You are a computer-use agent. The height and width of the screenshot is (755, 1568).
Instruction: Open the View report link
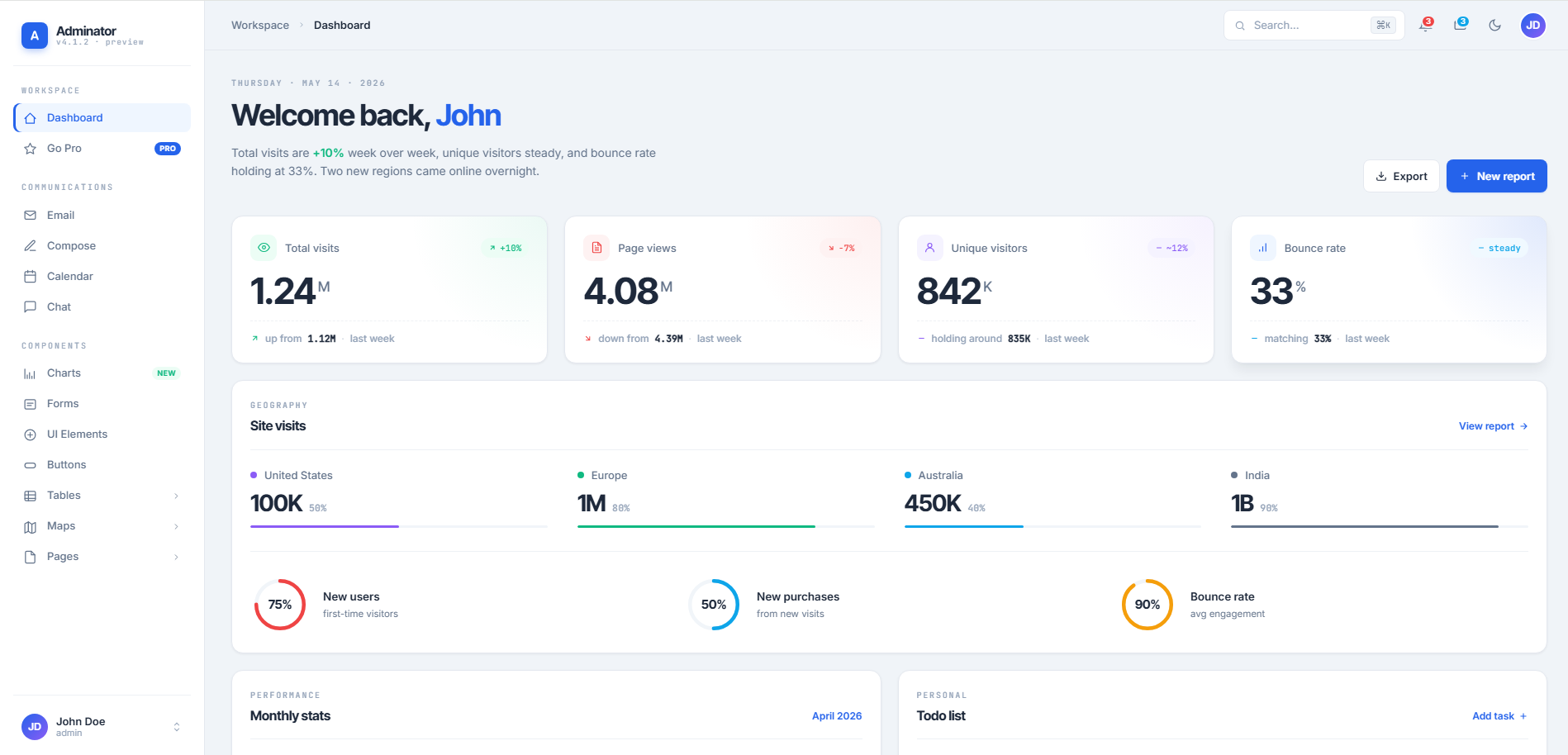coord(1494,426)
